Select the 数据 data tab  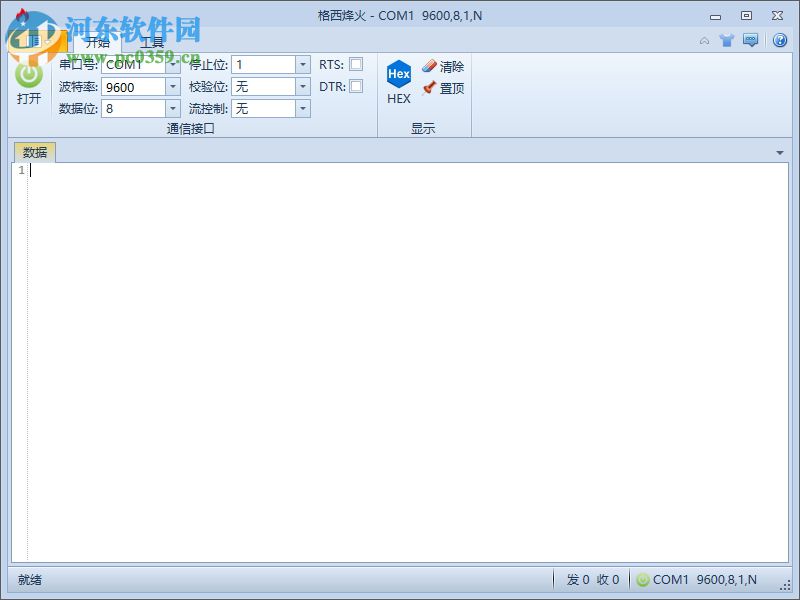[35, 152]
